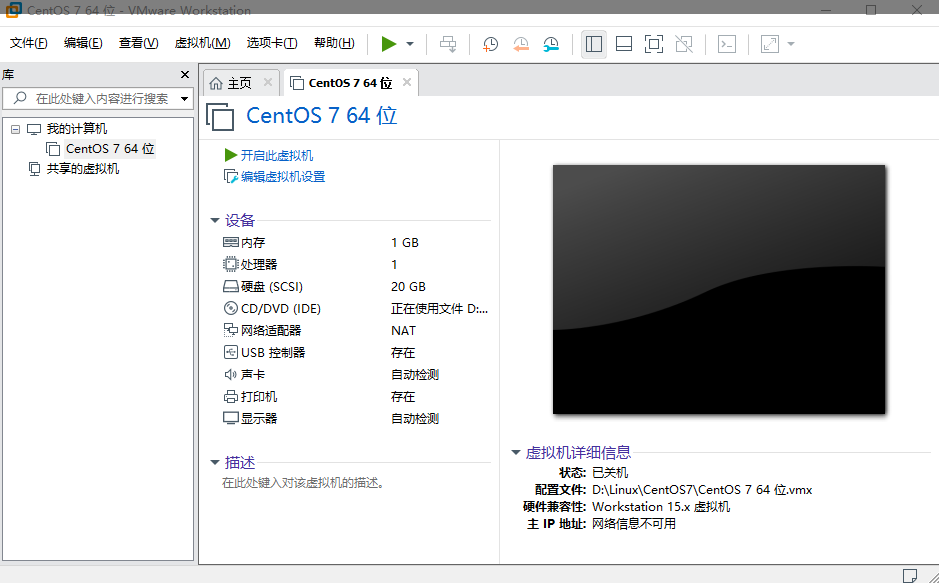This screenshot has height=583, width=939.
Task: Click the Send Ctrl+Alt+Del toolbar icon
Action: 448,44
